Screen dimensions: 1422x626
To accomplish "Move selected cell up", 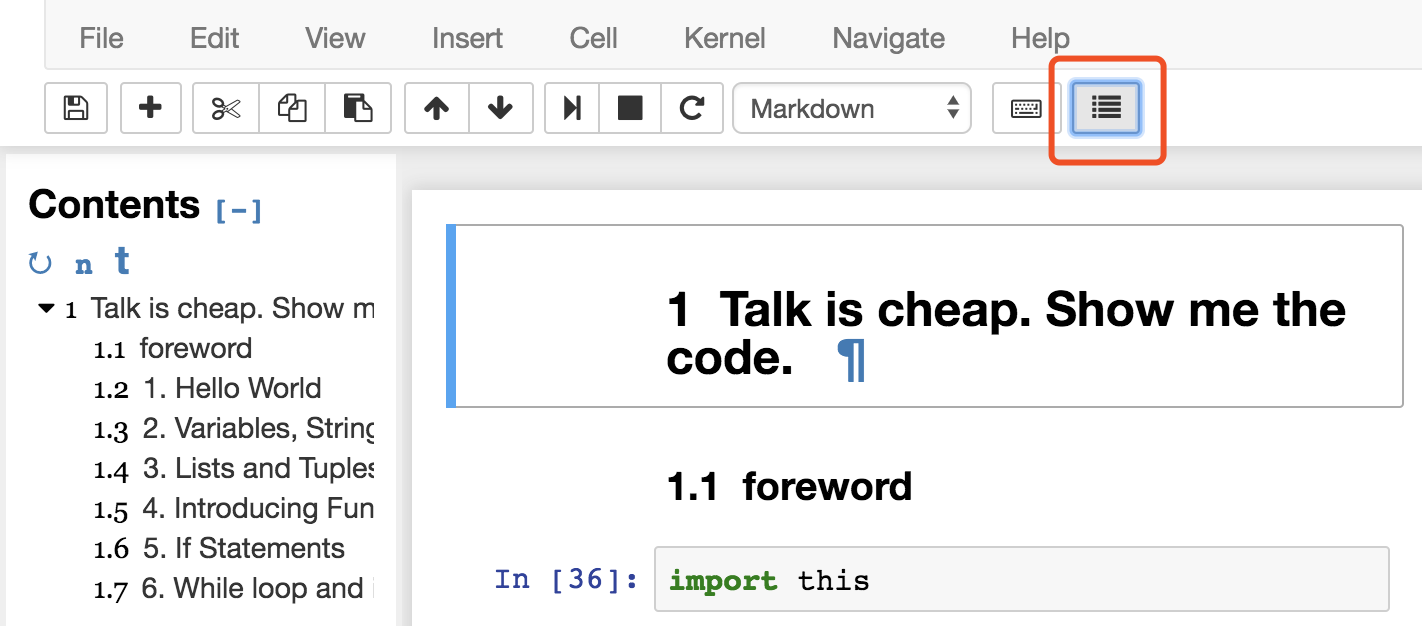I will (x=436, y=108).
